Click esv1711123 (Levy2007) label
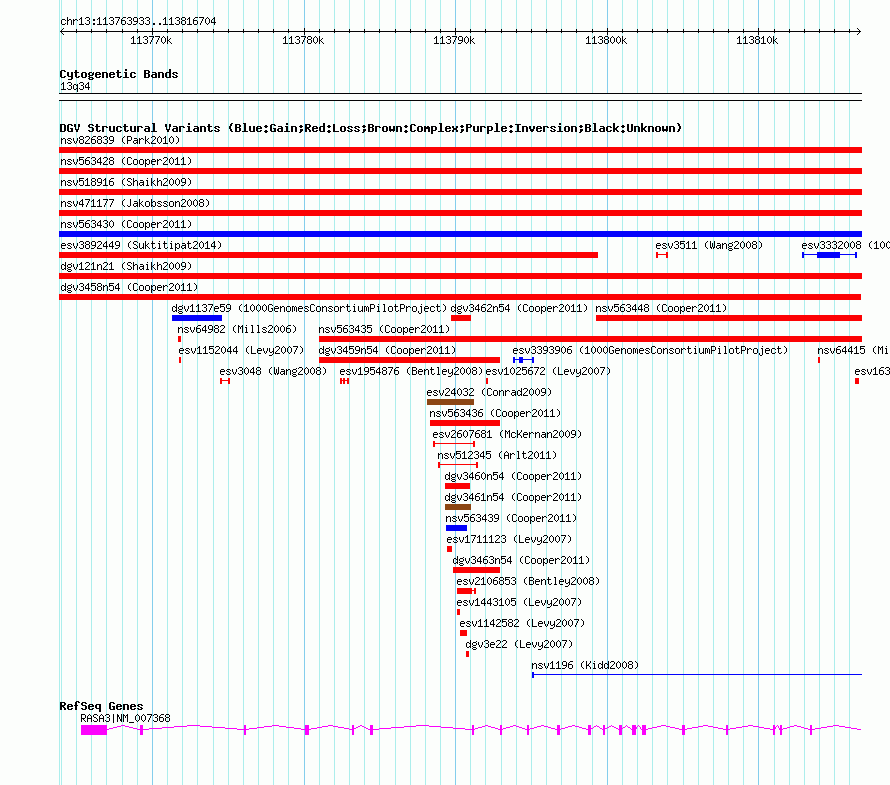Viewport: 890px width, 785px height. 509,539
